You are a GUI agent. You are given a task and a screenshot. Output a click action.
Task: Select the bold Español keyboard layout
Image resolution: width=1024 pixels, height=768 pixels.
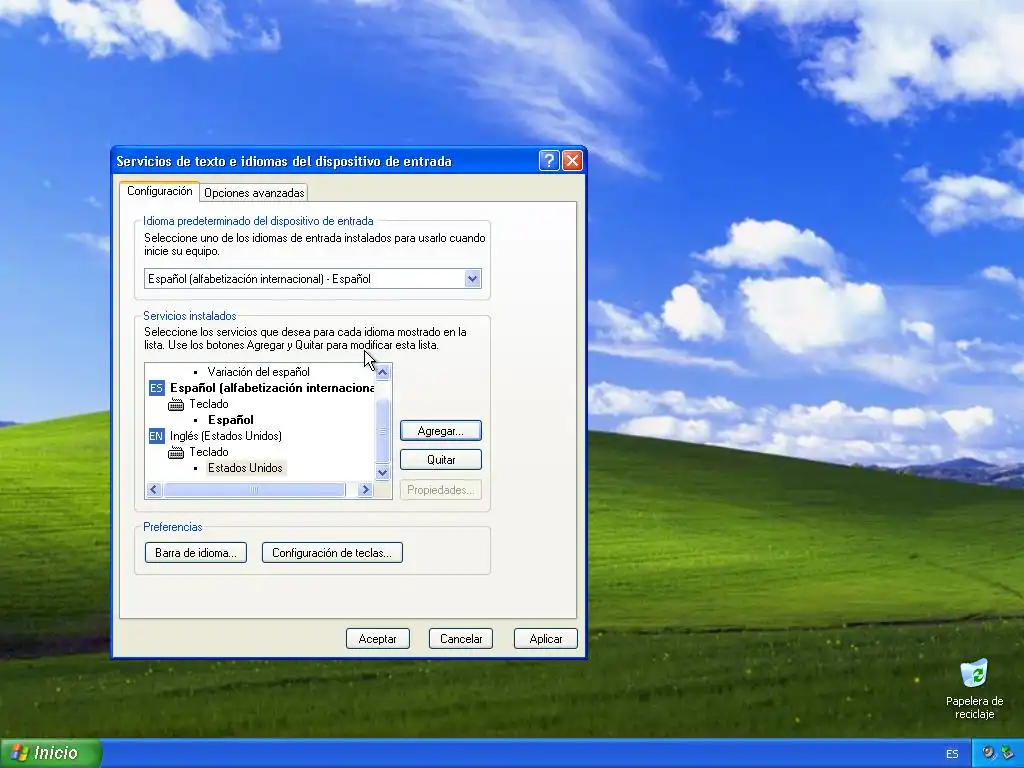coord(231,420)
